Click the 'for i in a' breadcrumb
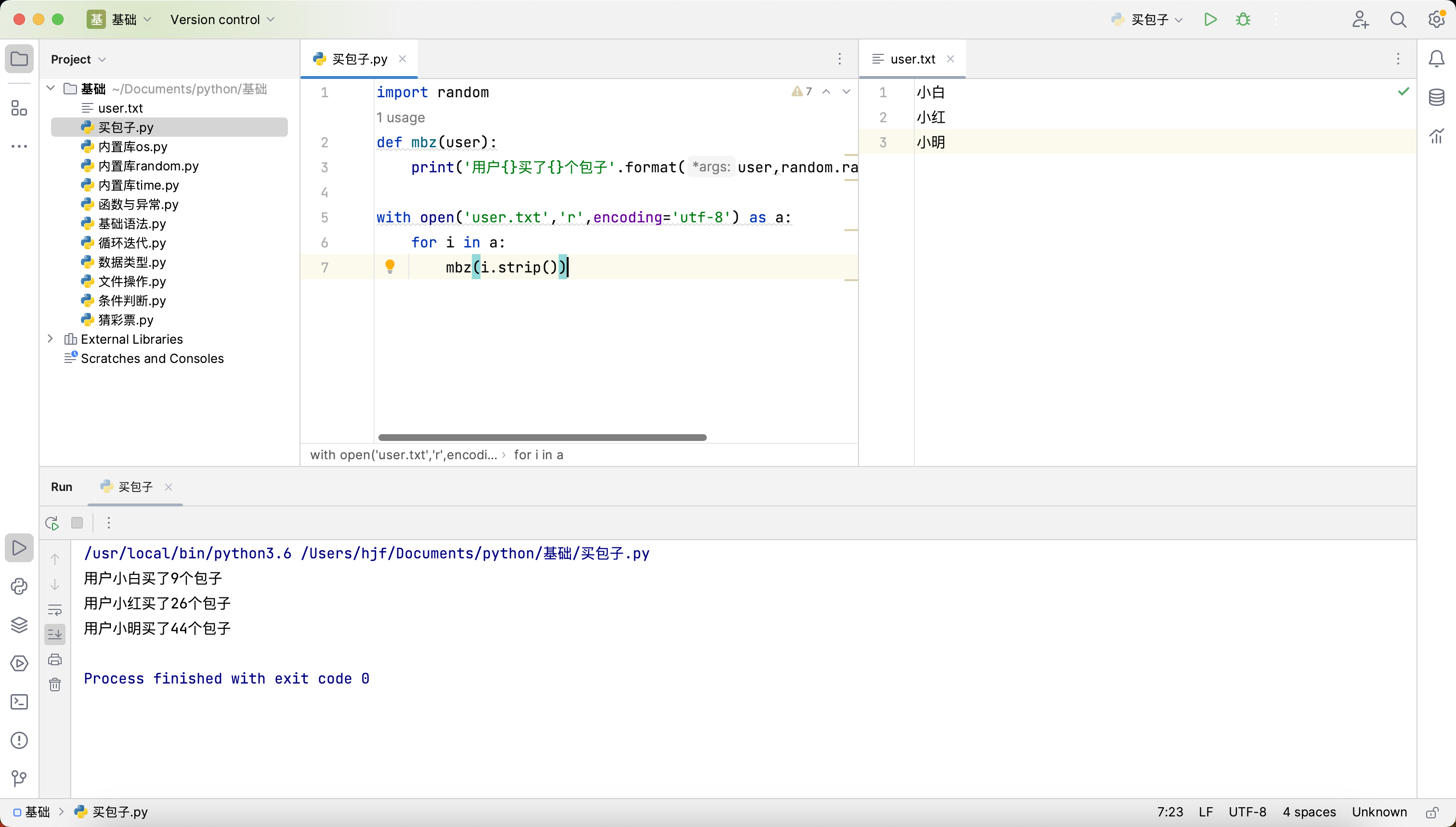The image size is (1456, 827). (538, 455)
